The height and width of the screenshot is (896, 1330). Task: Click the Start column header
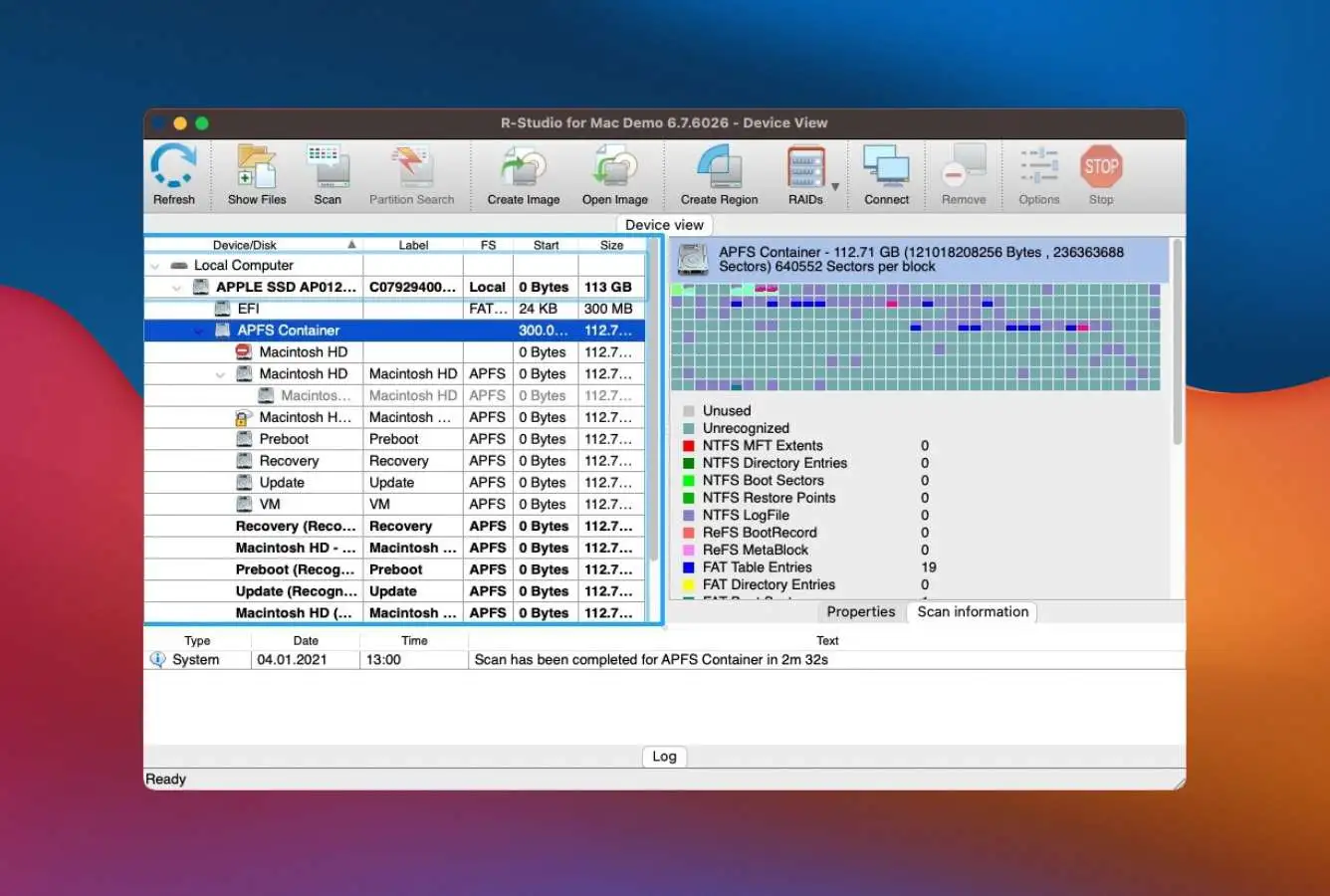(546, 245)
